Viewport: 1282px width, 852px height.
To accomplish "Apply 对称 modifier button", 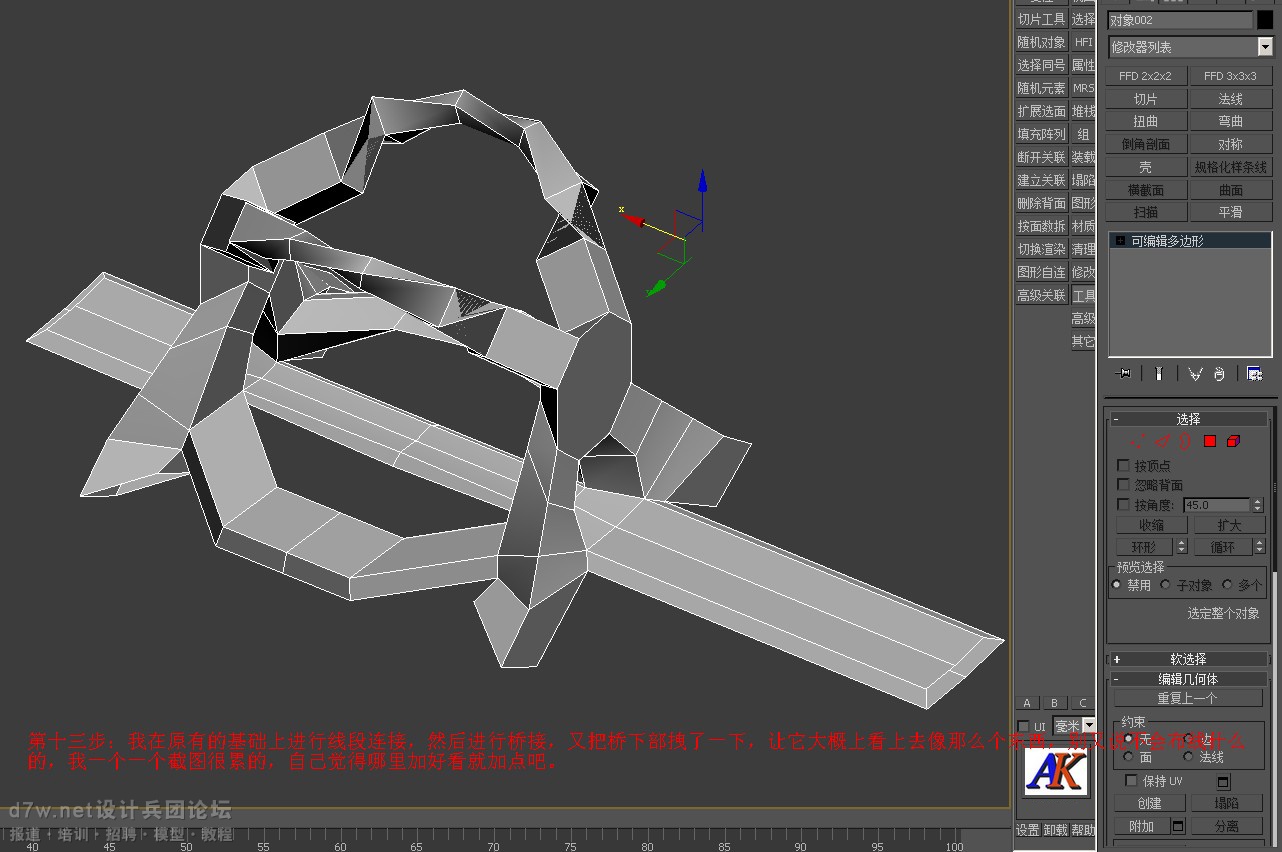I will tap(1230, 144).
